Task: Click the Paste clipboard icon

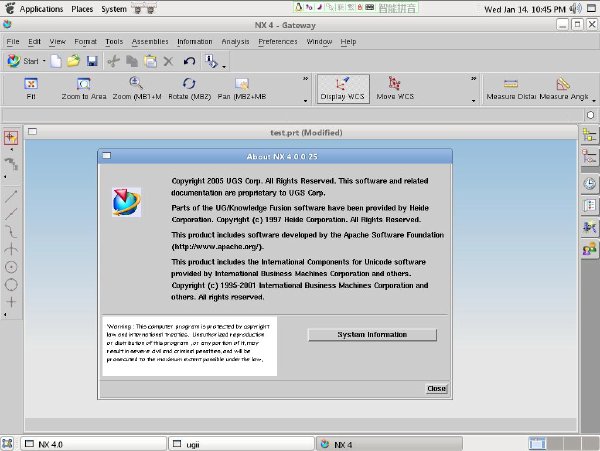Action: 150,61
